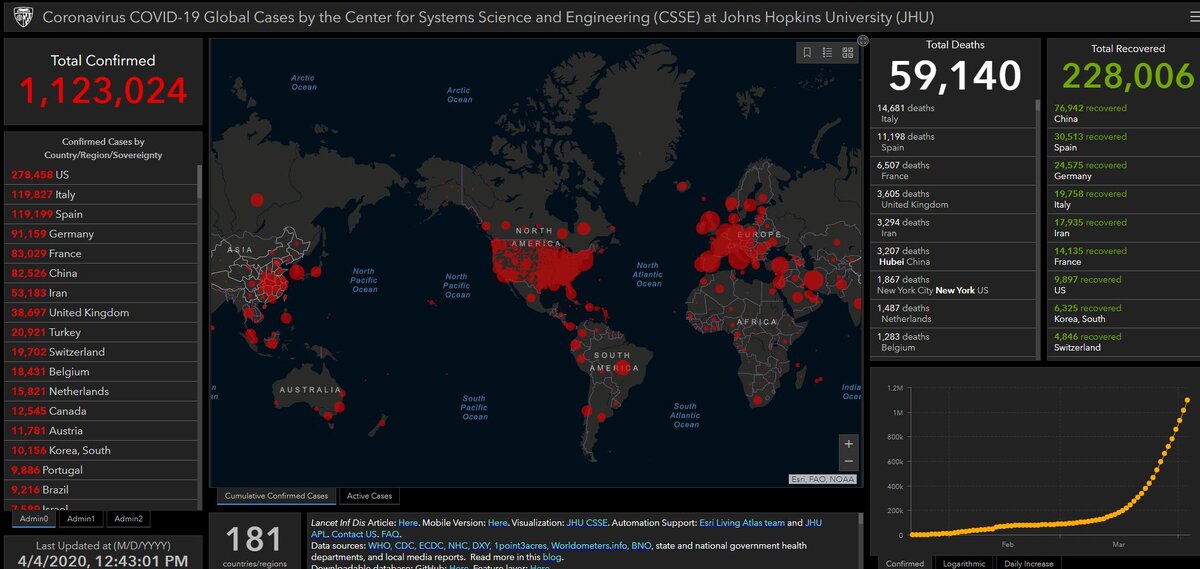
Task: Open the map bookmarks icon
Action: [x=807, y=53]
